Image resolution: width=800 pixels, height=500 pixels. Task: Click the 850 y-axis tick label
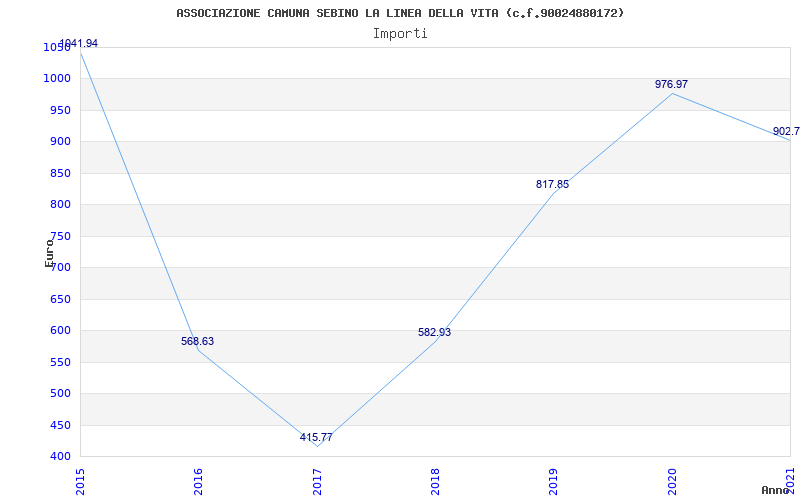[x=60, y=173]
